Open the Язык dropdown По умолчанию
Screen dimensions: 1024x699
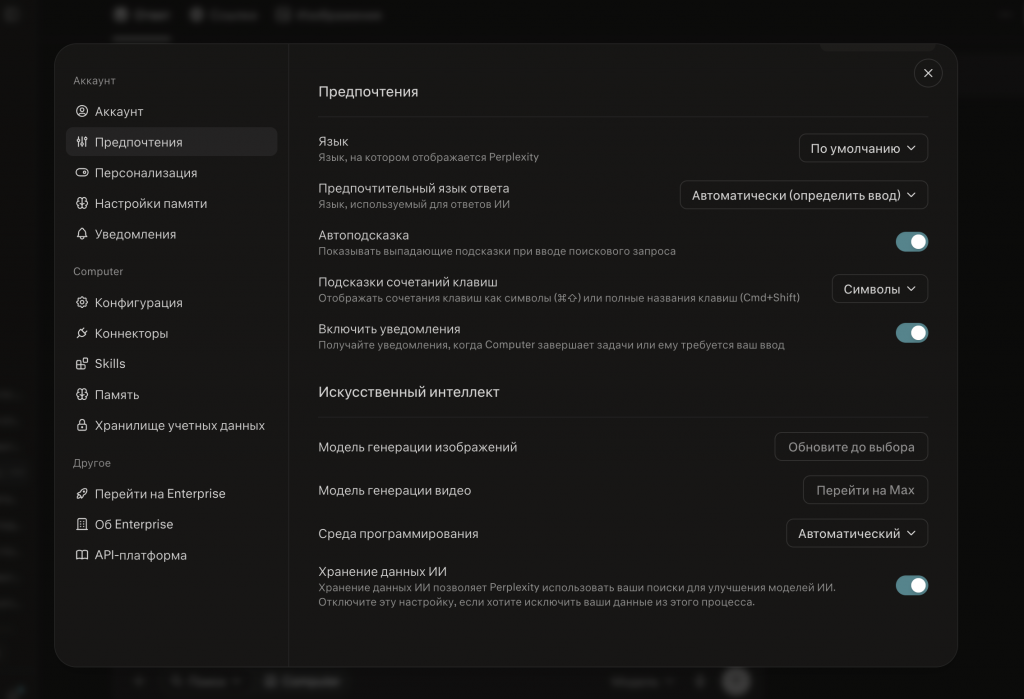coord(863,148)
